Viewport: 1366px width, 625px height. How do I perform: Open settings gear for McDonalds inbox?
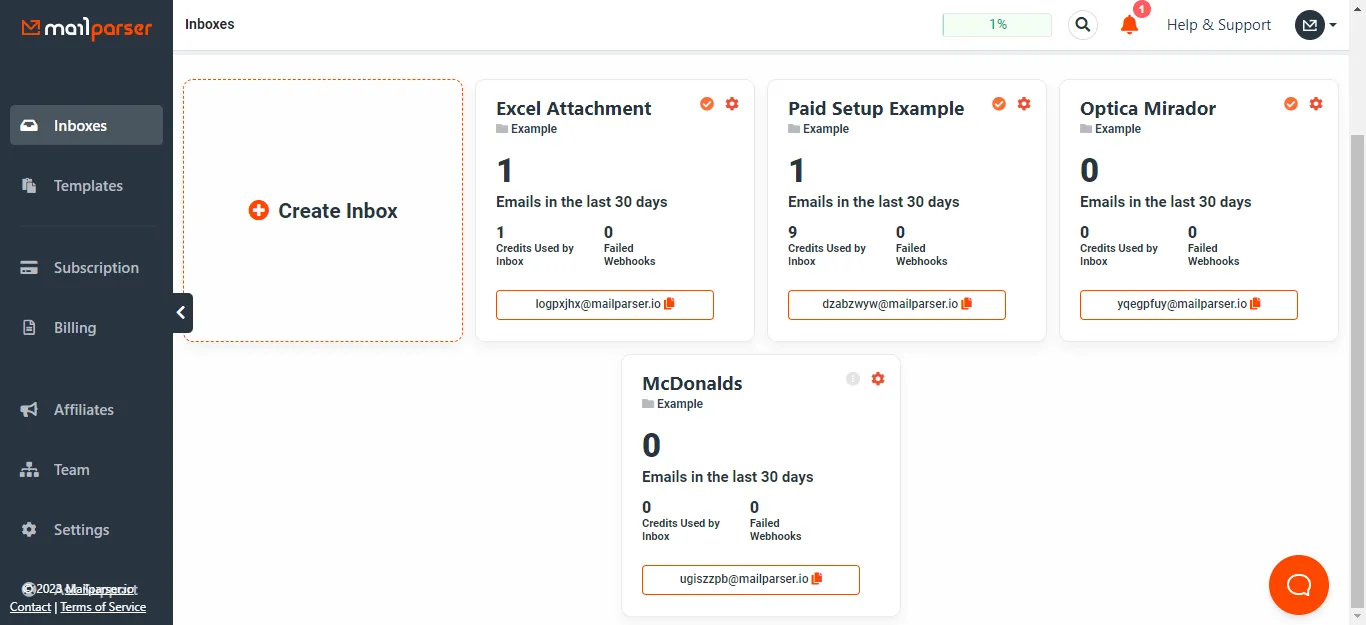[x=878, y=379]
